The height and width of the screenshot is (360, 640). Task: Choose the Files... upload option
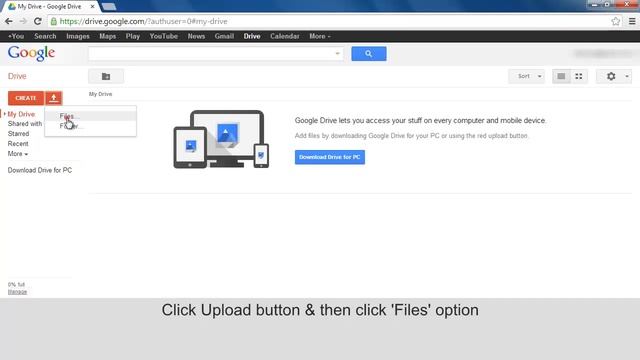tap(90, 116)
